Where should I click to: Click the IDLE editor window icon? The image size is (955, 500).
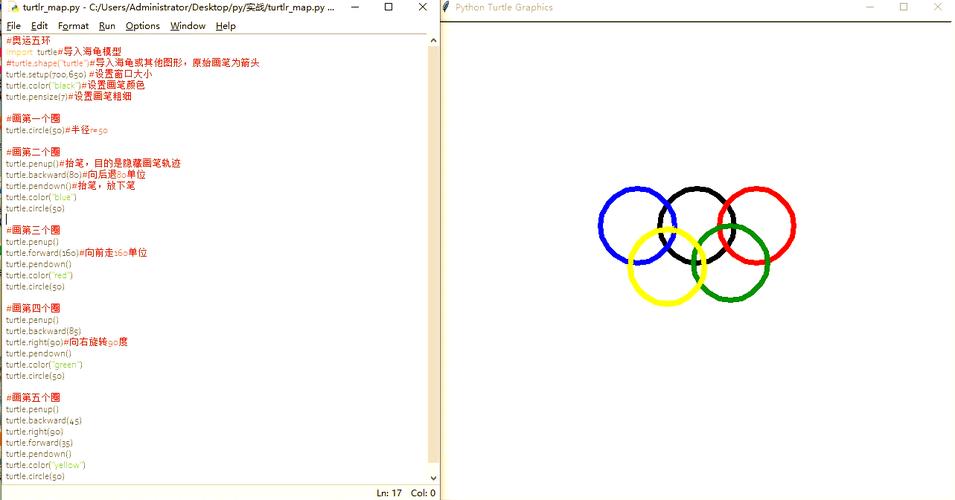click(13, 7)
